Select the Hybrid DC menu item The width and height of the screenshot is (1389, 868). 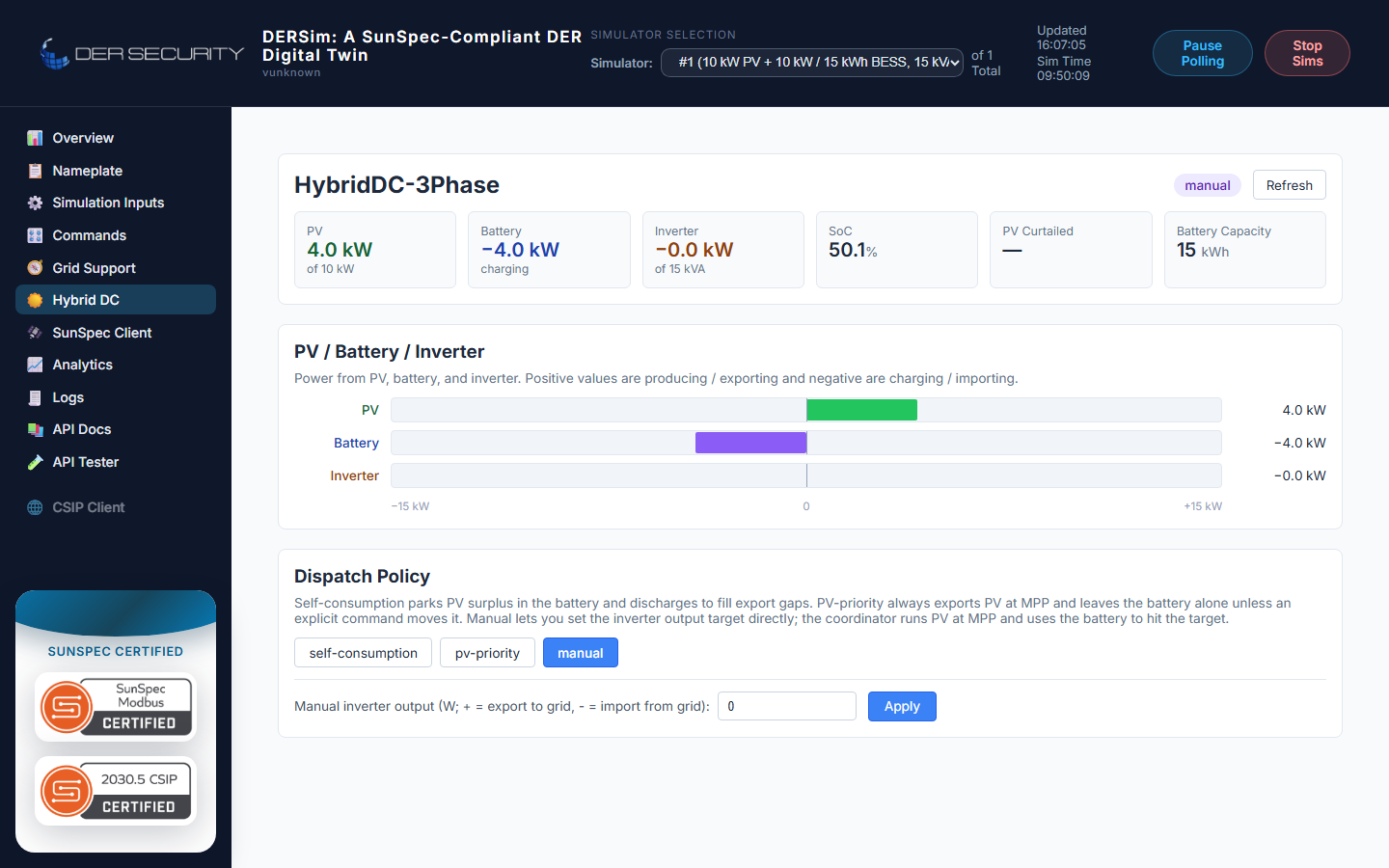(116, 300)
